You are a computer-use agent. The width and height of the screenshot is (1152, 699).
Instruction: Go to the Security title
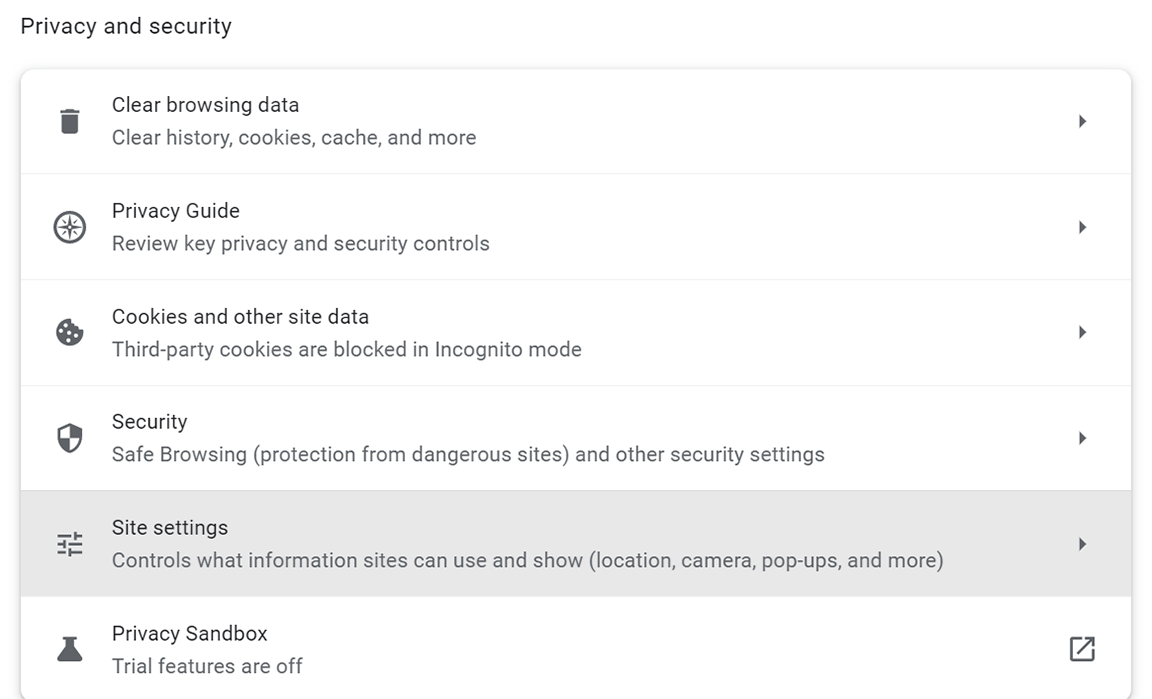[x=149, y=422]
